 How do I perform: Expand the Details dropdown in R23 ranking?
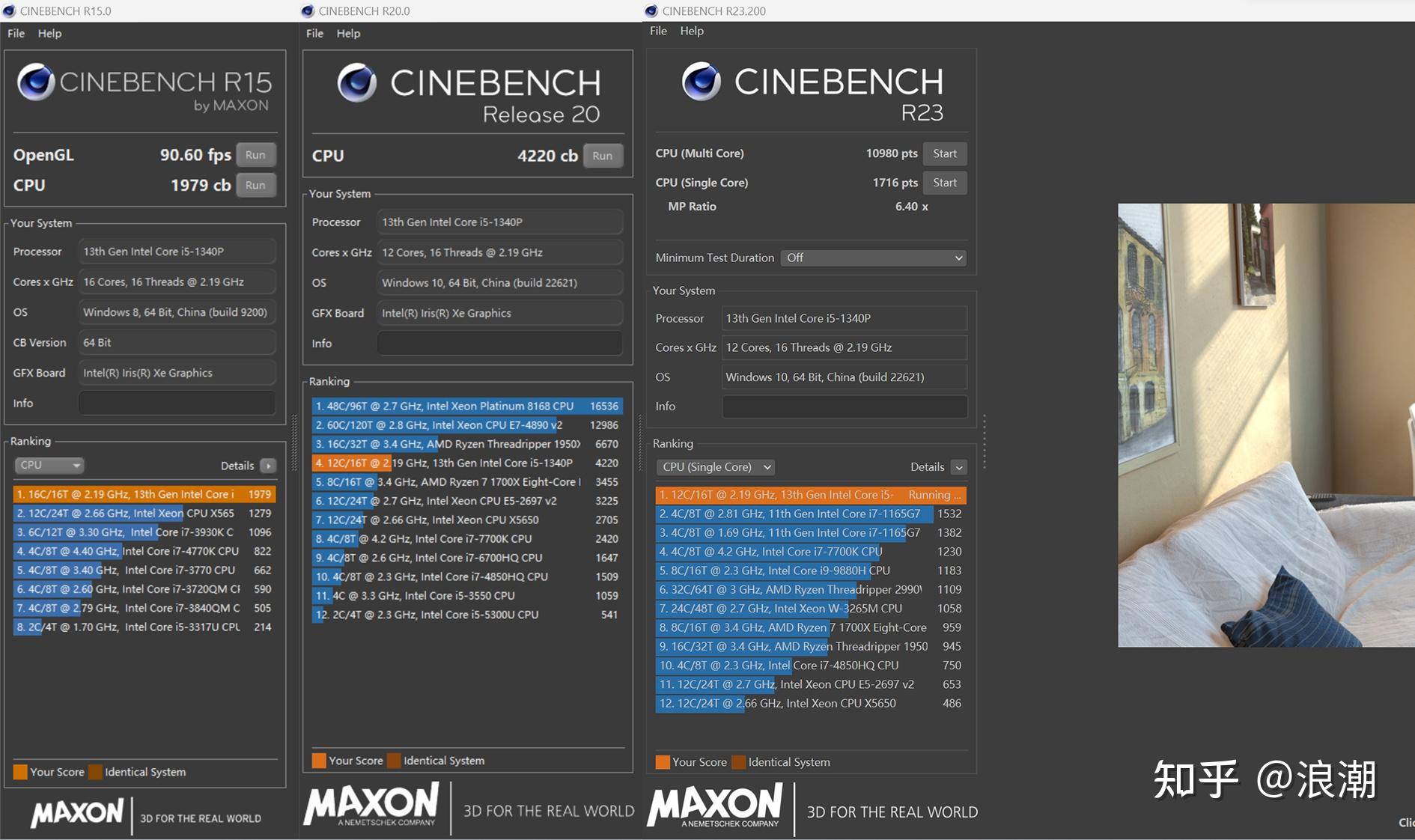point(959,467)
